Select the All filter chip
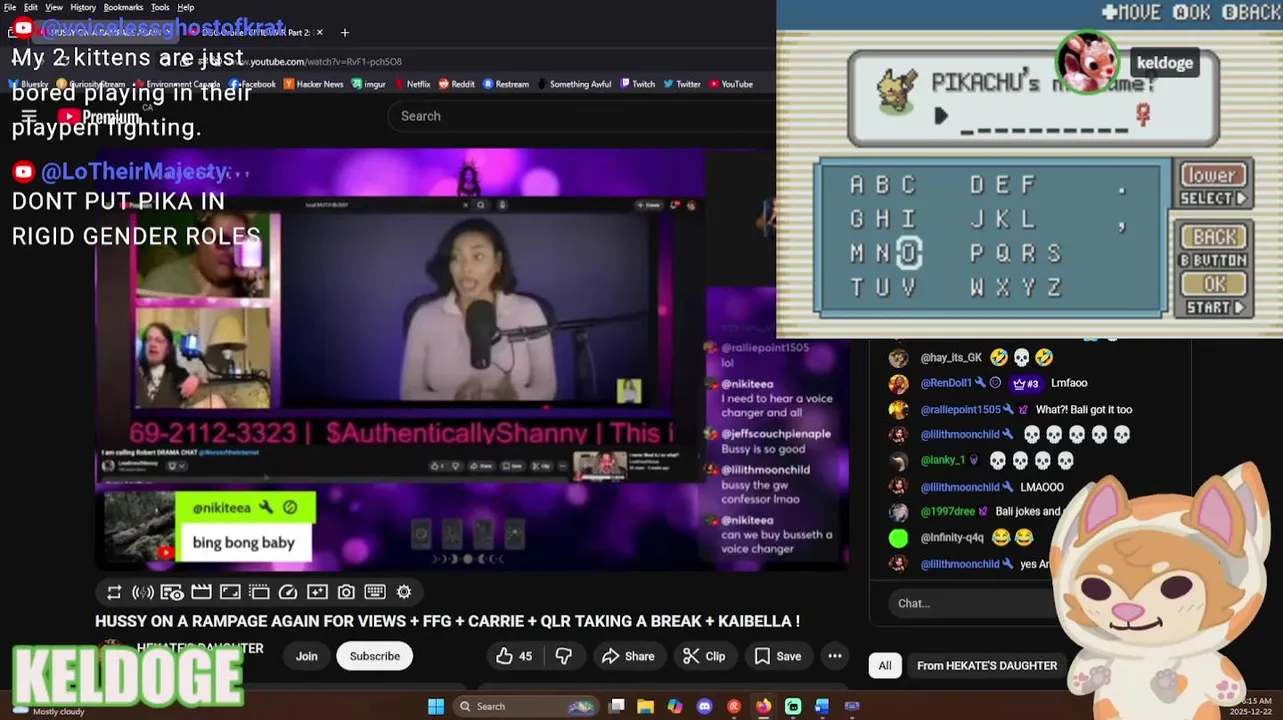The width and height of the screenshot is (1283, 720). coord(885,665)
